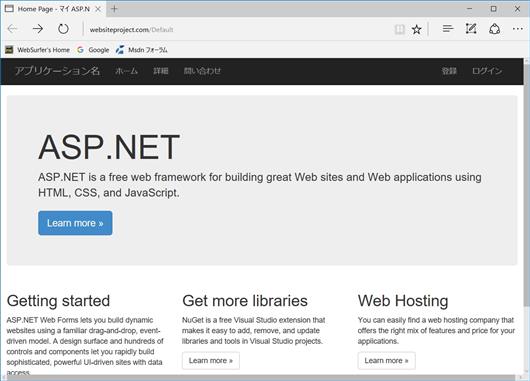Open a new browser tab
The height and width of the screenshot is (381, 530).
click(x=114, y=9)
